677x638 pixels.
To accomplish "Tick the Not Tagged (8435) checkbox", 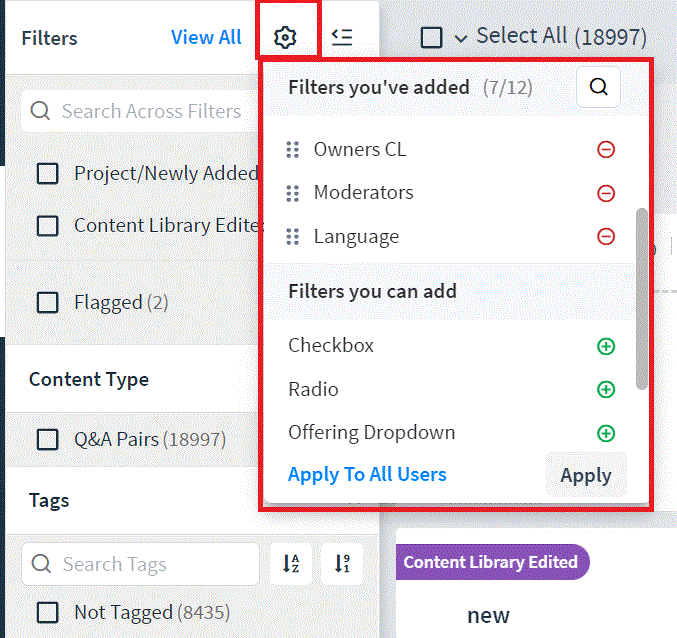I will coord(47,612).
